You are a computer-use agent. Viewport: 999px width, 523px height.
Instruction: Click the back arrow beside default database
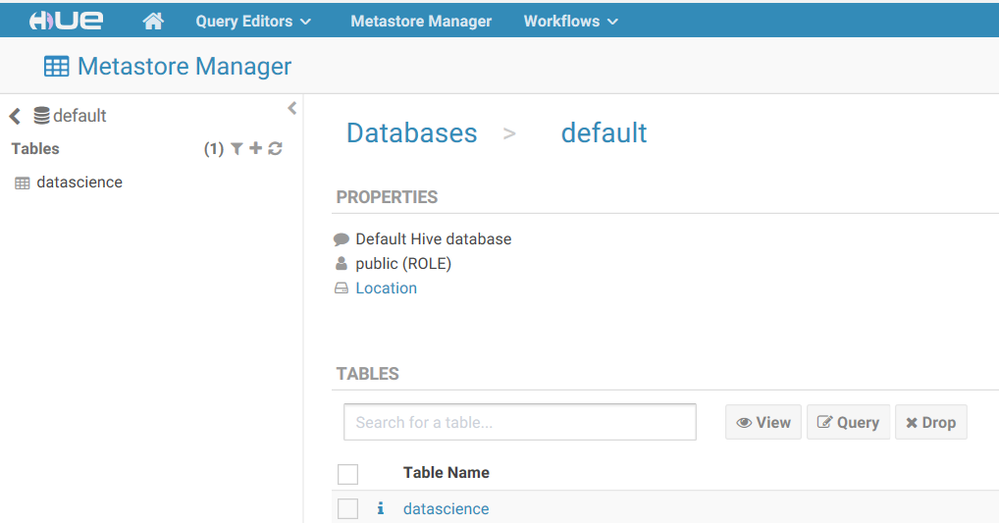click(15, 116)
